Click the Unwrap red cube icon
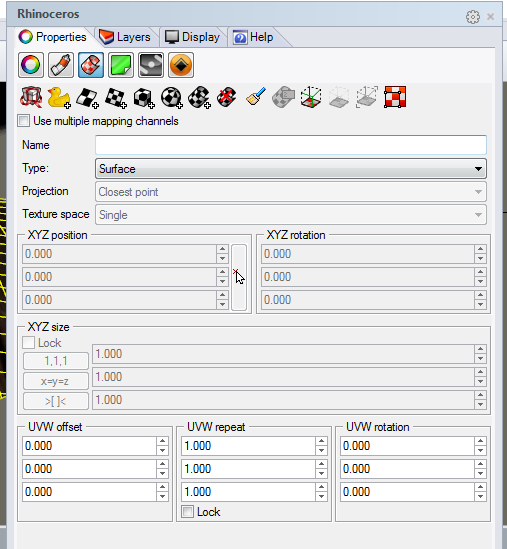507x549 pixels. click(x=31, y=97)
